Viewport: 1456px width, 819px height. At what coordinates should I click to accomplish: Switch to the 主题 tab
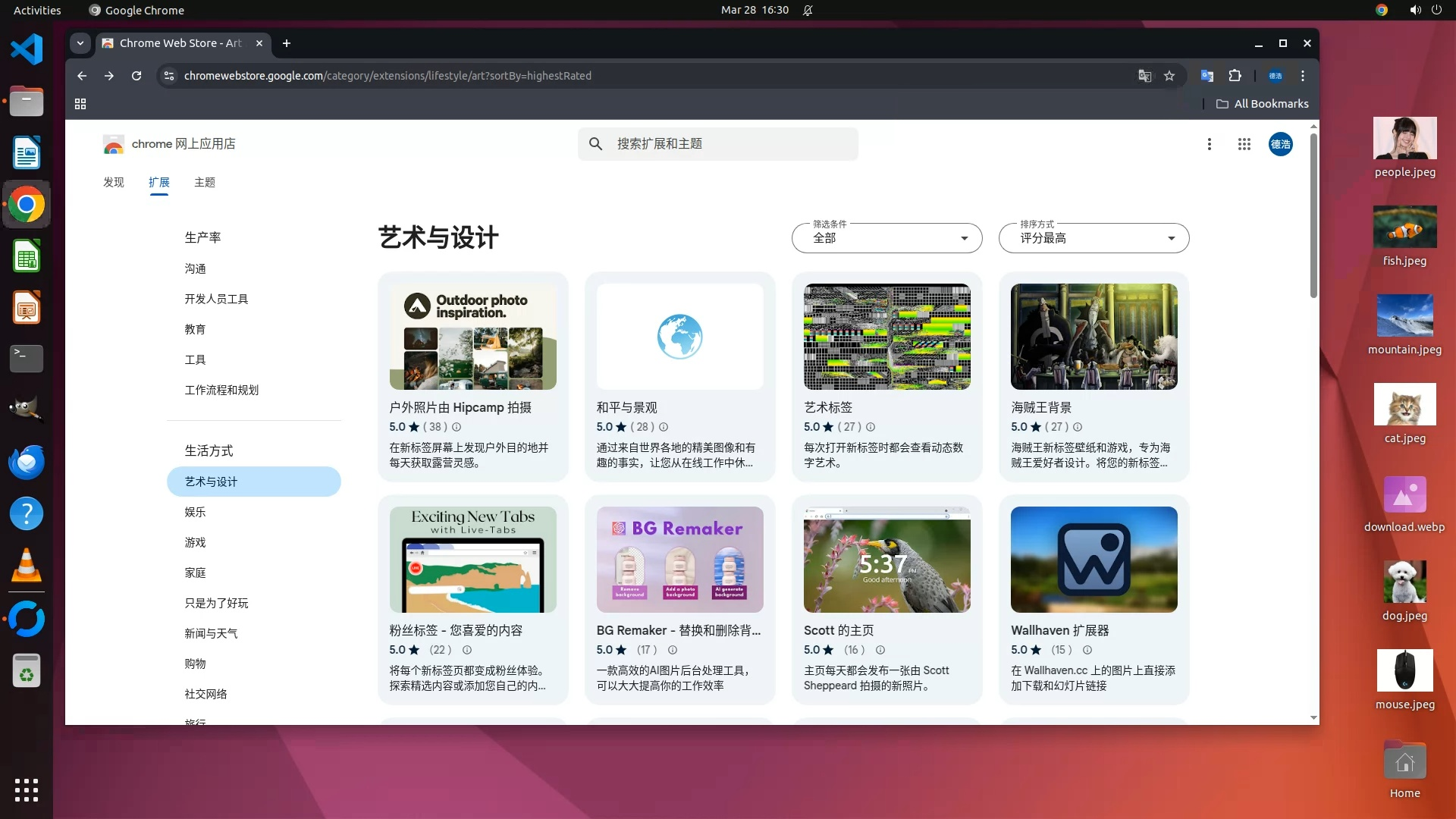point(204,182)
